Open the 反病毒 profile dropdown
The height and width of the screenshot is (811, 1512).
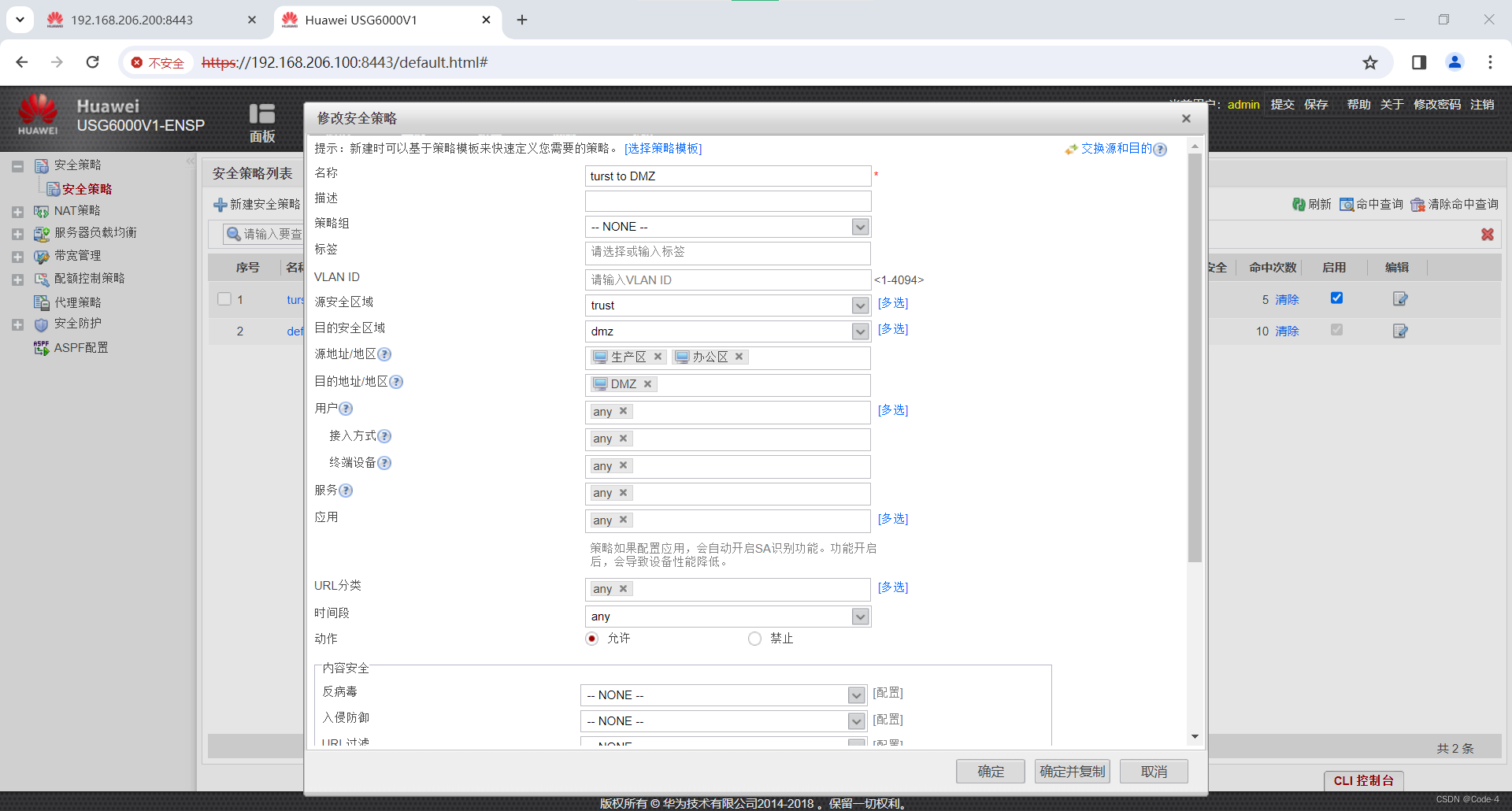click(857, 695)
